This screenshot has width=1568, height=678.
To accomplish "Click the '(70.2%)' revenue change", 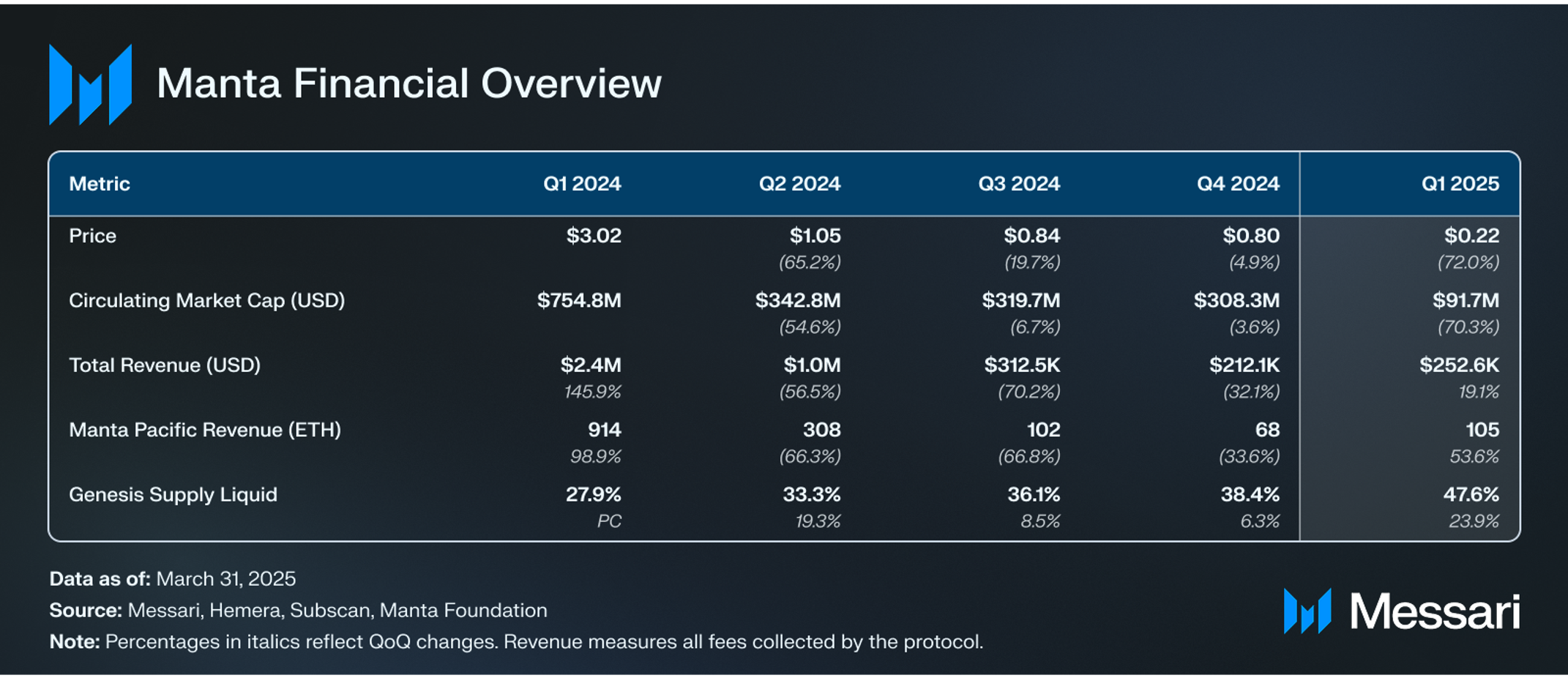I will click(1029, 392).
